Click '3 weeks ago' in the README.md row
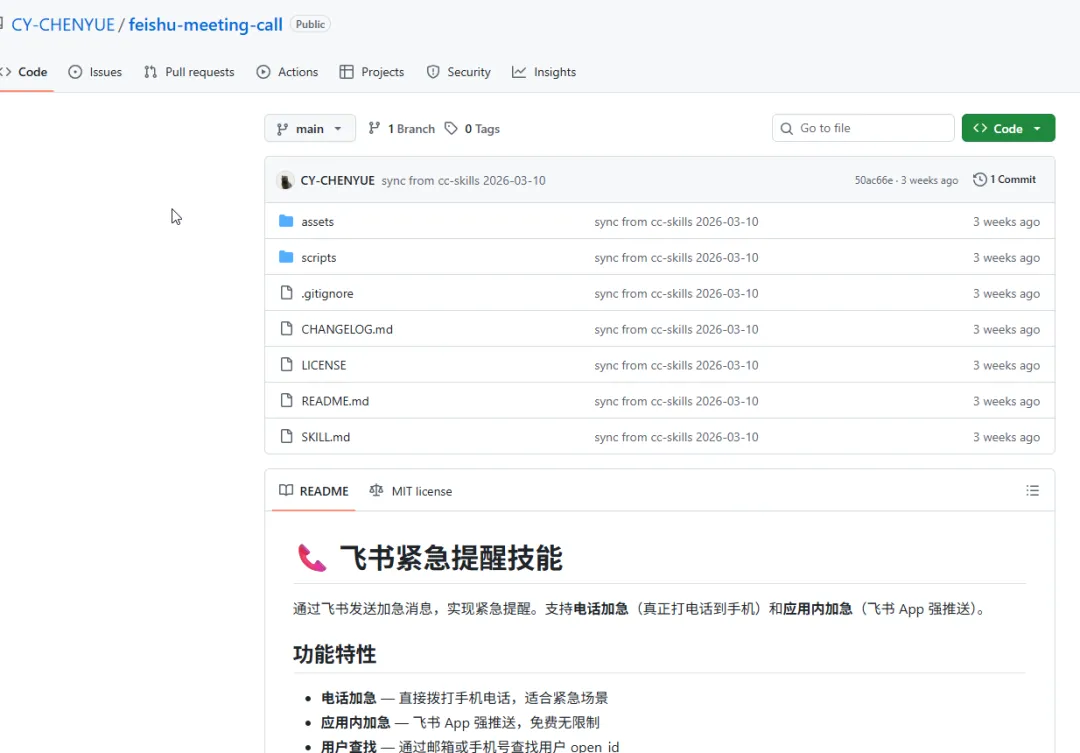 [x=1006, y=401]
